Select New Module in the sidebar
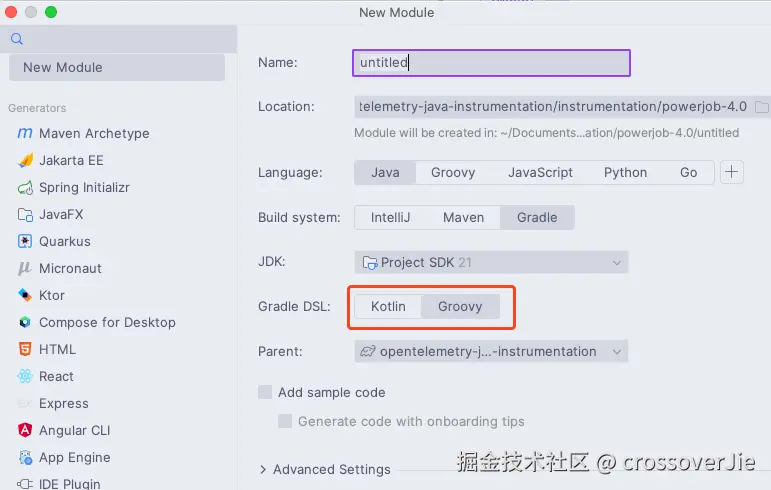 click(x=117, y=67)
